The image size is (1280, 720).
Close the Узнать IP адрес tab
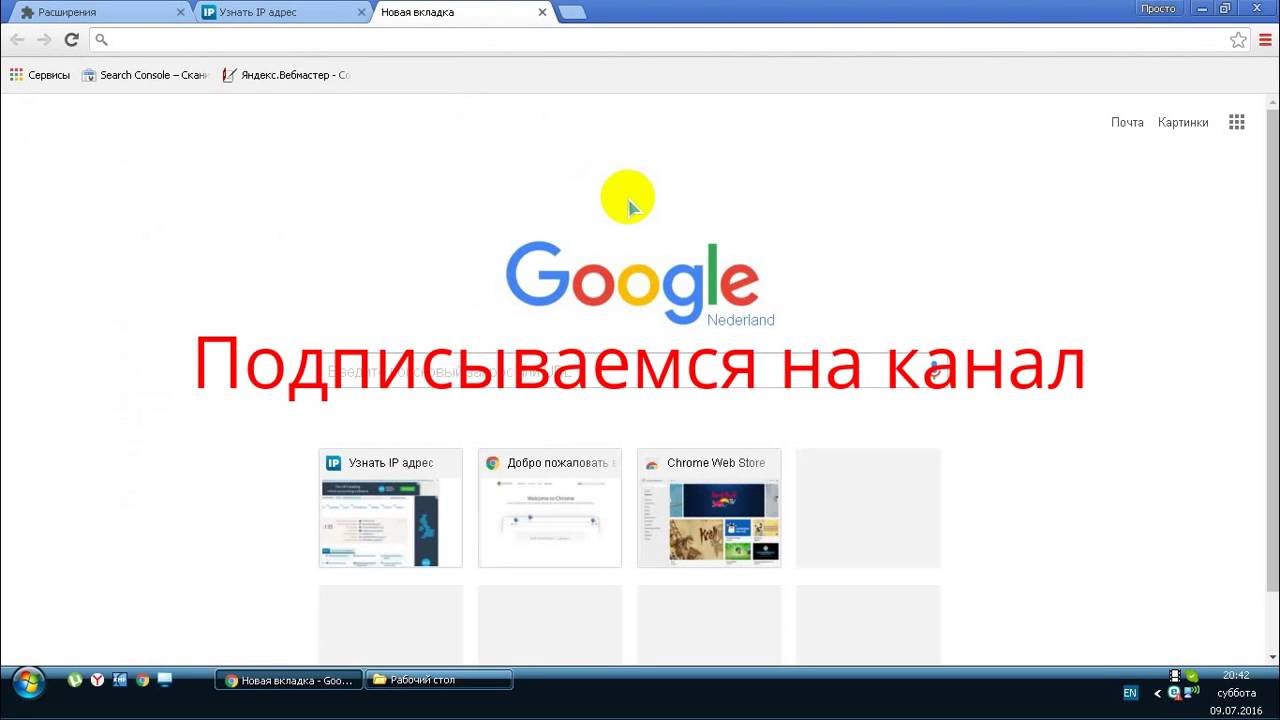tap(361, 12)
